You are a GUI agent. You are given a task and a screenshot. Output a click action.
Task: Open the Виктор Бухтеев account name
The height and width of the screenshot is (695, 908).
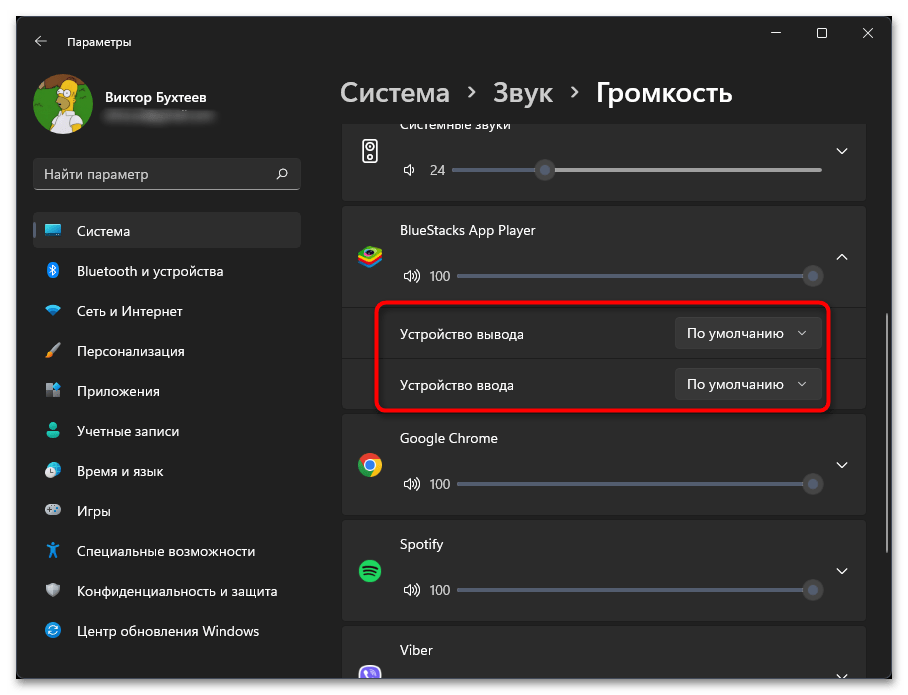coord(155,97)
